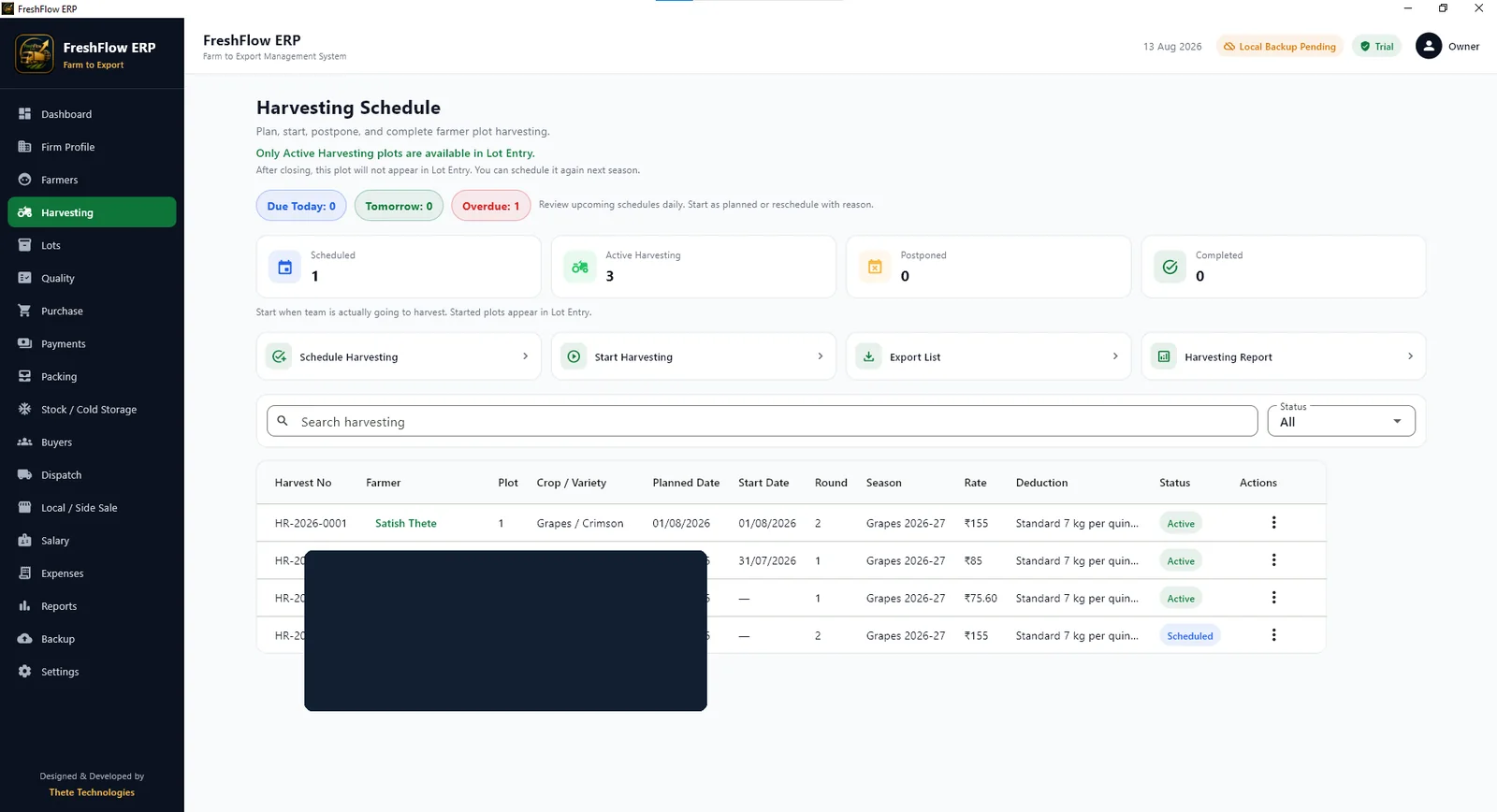The height and width of the screenshot is (812, 1497).
Task: Expand Export List chevron arrow
Action: pos(1115,356)
